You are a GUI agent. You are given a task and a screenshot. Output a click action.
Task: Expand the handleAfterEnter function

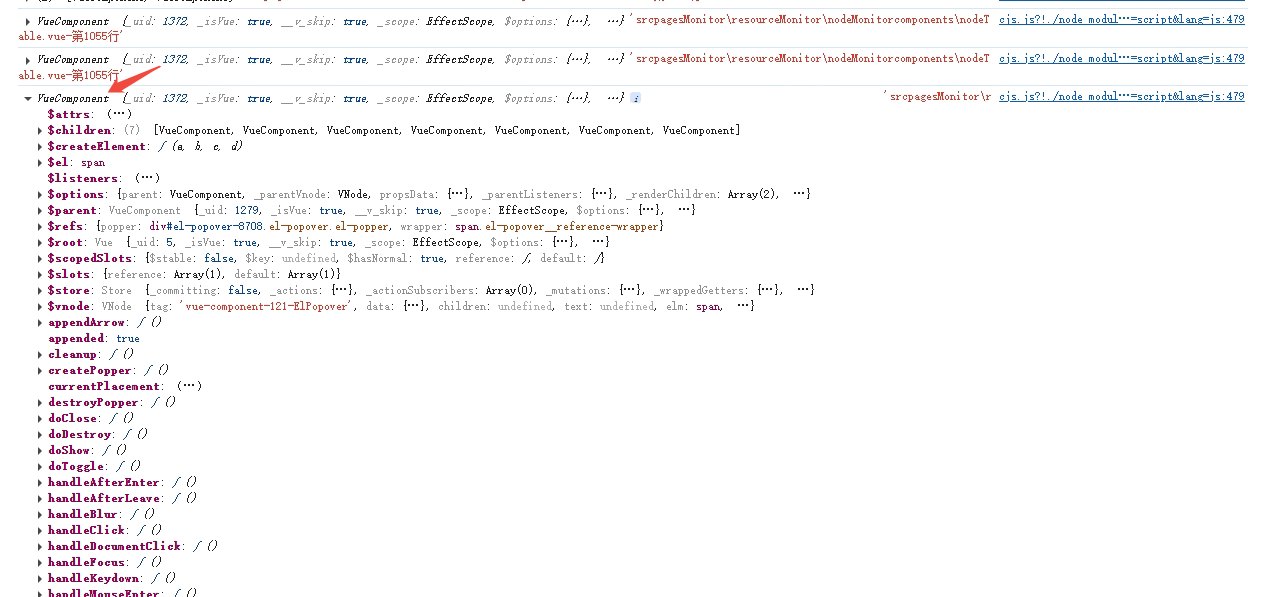point(40,482)
